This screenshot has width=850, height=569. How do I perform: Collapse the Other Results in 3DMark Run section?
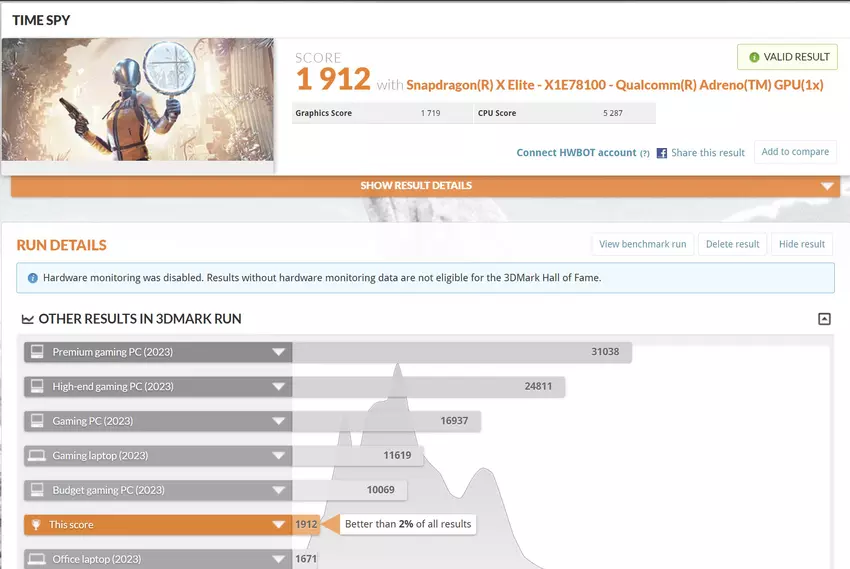[824, 319]
